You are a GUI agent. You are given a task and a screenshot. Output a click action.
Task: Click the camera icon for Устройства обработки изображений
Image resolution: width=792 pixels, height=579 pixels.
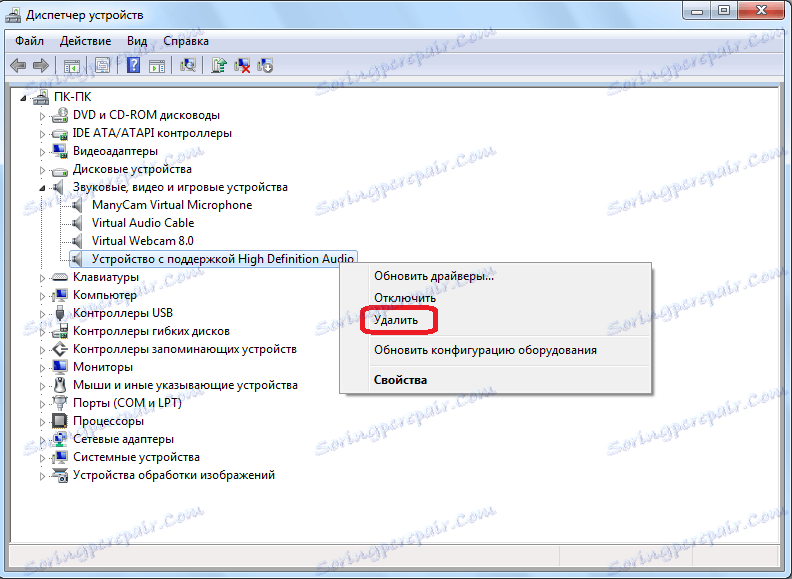coord(60,475)
